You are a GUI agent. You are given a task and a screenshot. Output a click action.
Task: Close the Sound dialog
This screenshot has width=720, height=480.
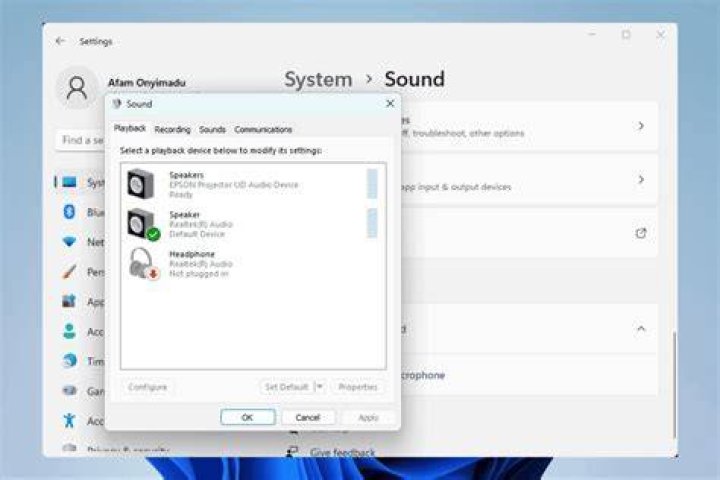(390, 104)
